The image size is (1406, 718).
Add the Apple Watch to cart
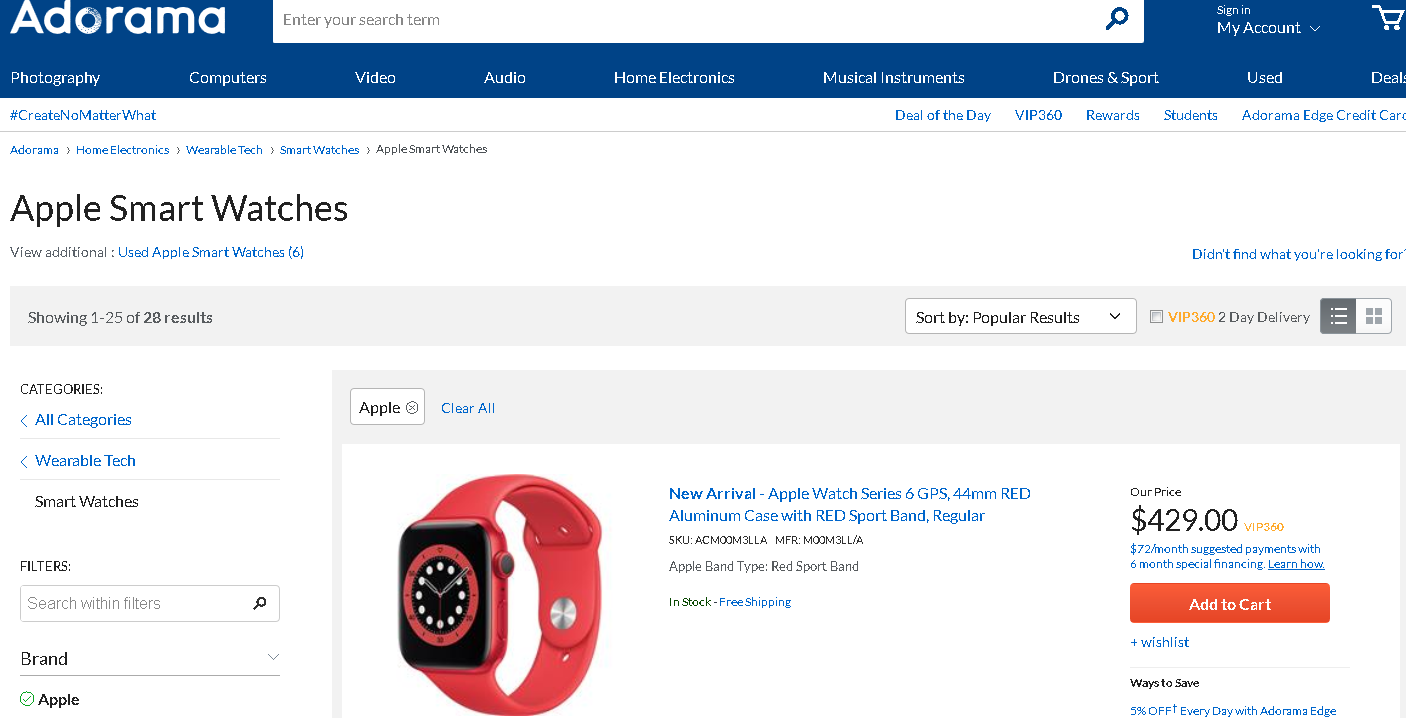(x=1229, y=604)
